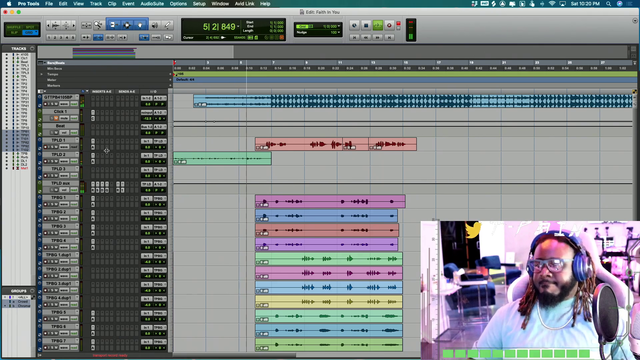Click the TPLD aux track name
This screenshot has width=640, height=360.
[x=60, y=183]
